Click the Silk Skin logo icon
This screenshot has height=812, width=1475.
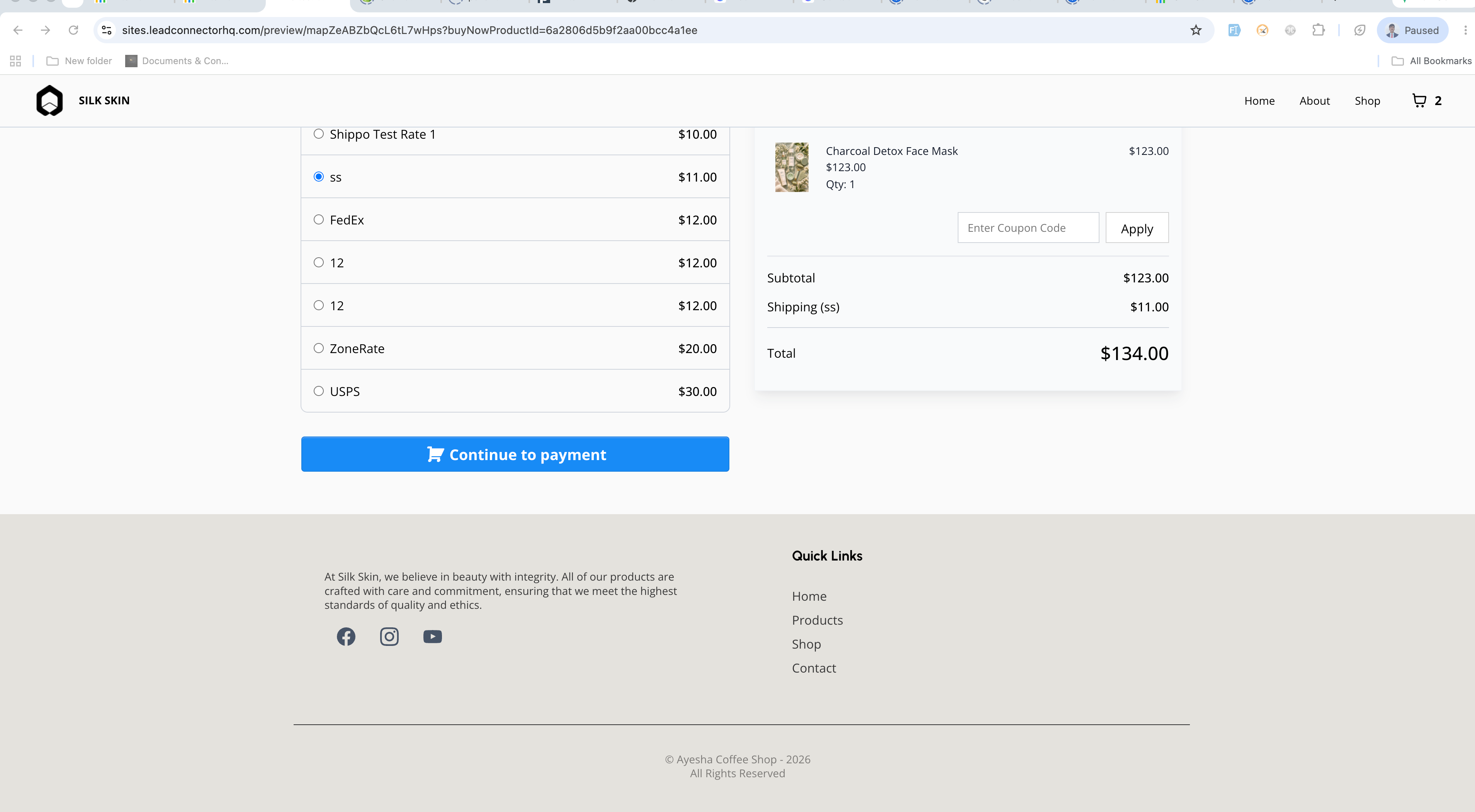tap(49, 101)
